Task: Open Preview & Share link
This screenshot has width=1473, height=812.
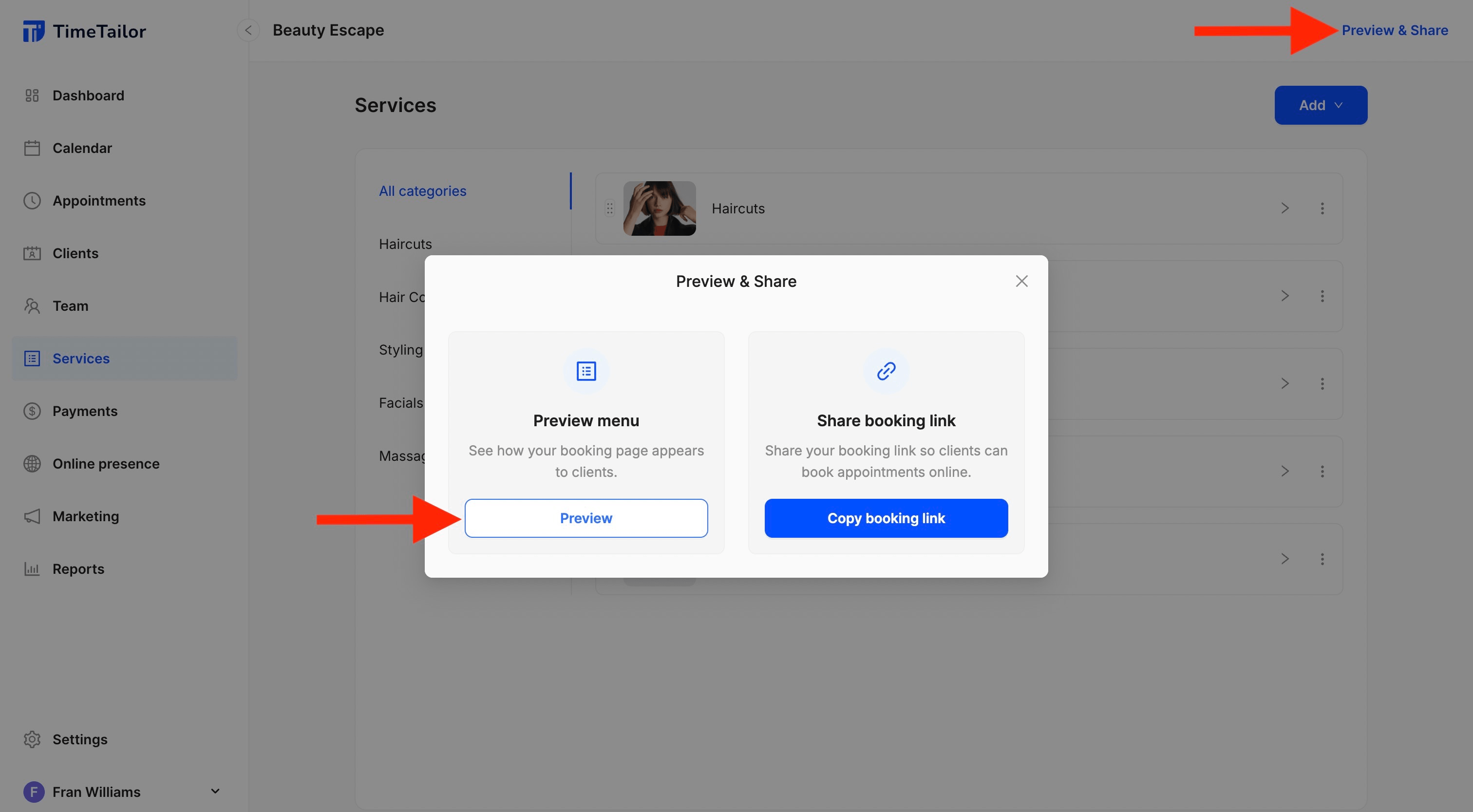Action: pos(1395,30)
